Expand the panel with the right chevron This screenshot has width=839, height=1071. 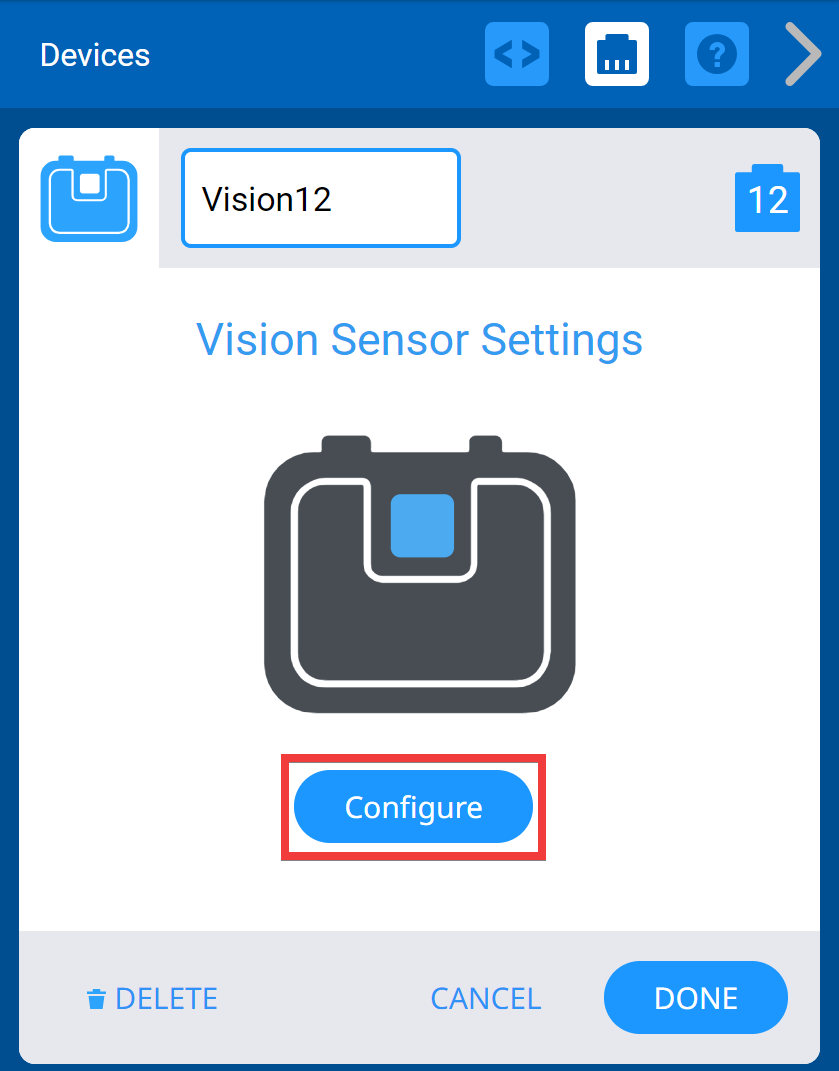point(802,54)
